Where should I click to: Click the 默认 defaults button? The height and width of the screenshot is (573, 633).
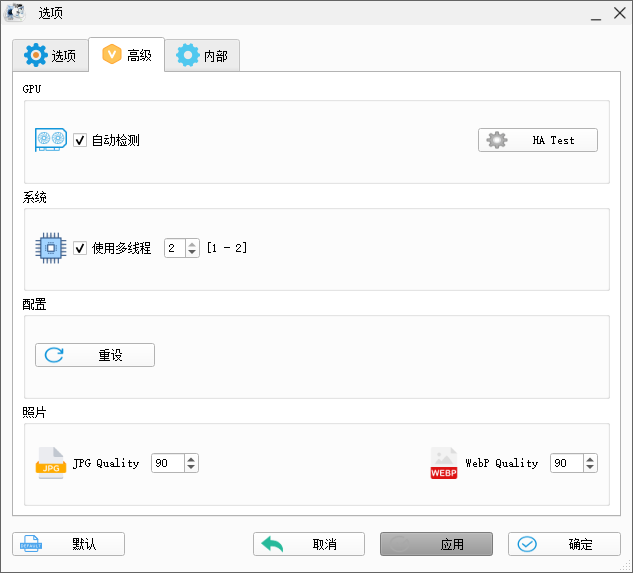pyautogui.click(x=68, y=544)
